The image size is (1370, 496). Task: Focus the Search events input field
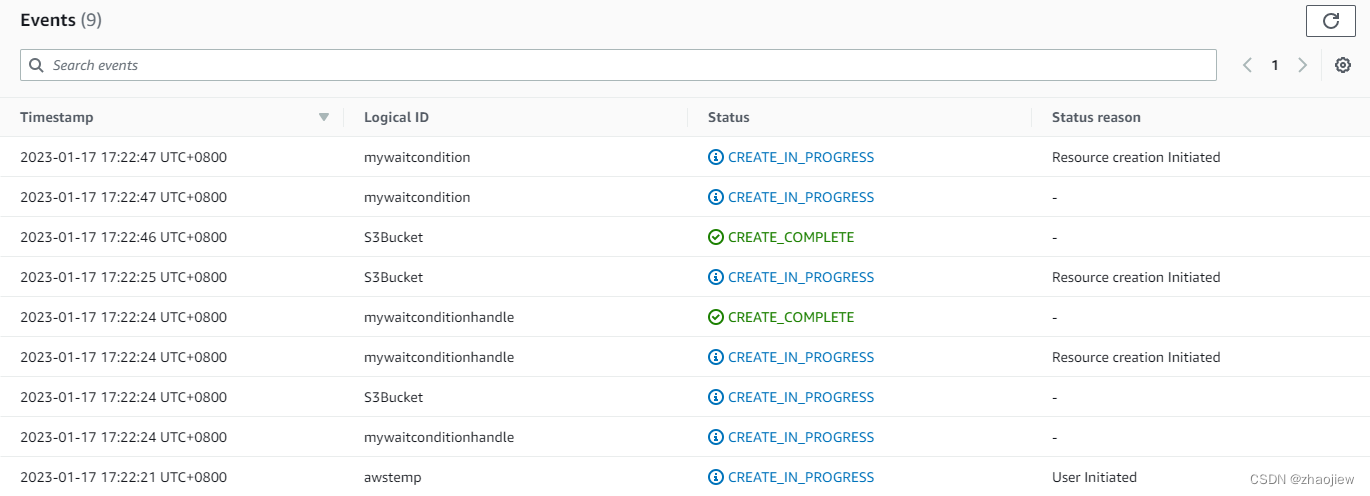[618, 65]
